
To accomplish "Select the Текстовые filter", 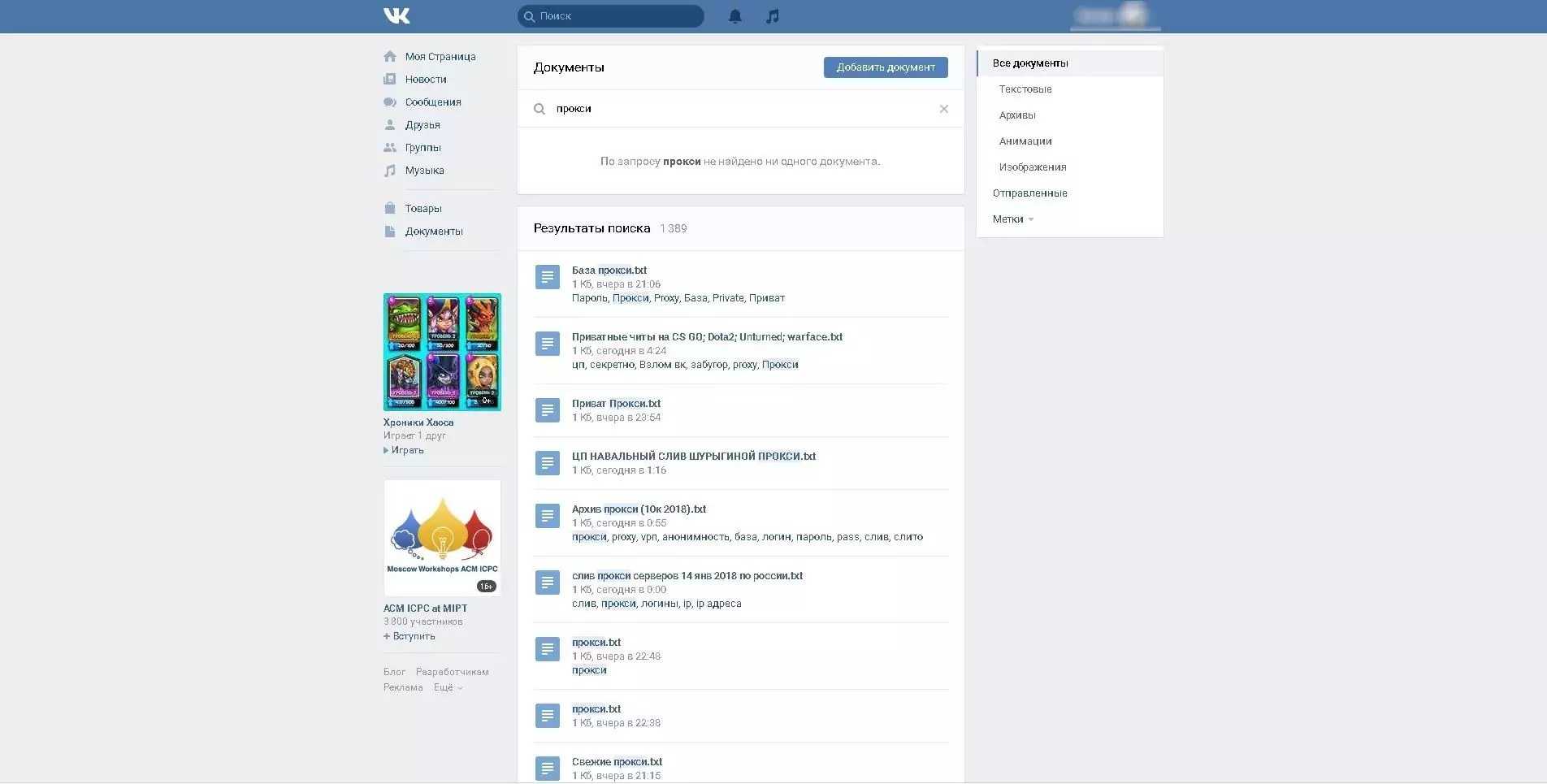I will tap(1025, 89).
